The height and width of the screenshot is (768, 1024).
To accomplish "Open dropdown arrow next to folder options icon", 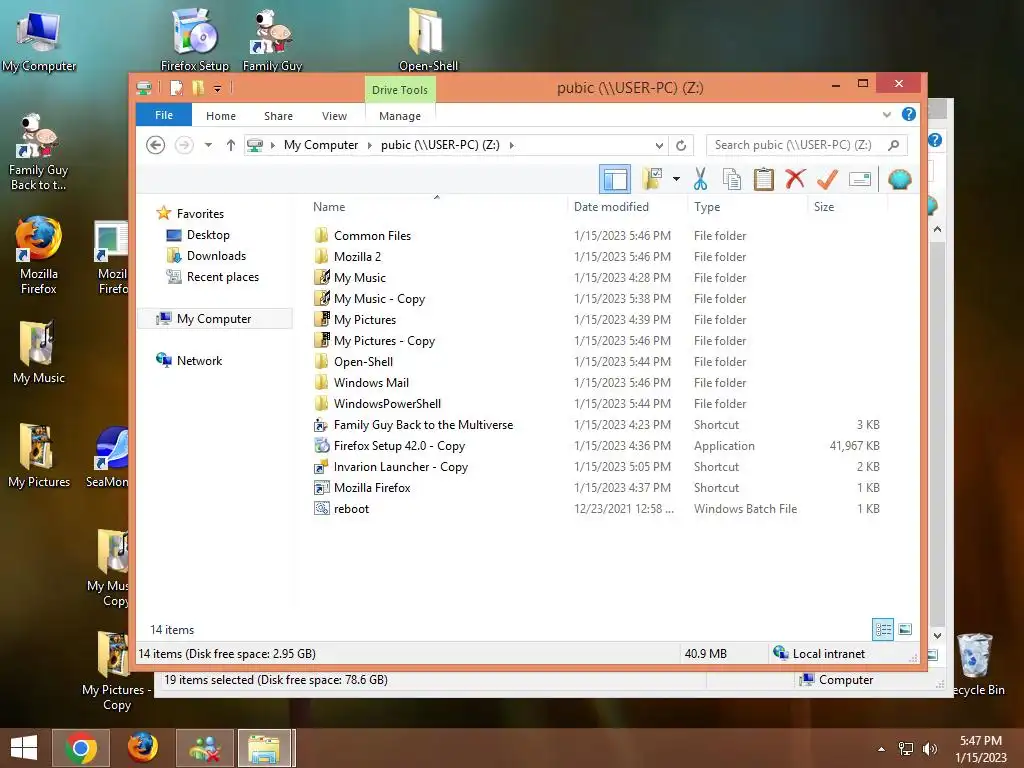I will pos(676,179).
